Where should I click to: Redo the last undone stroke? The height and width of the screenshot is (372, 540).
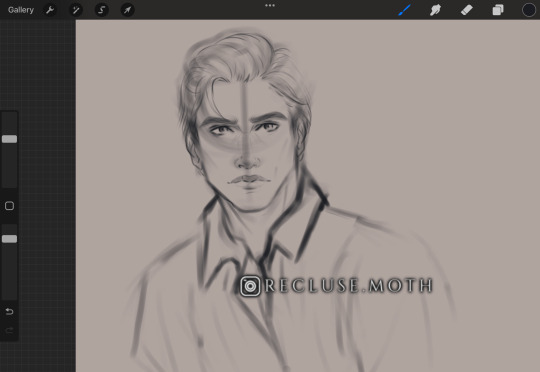pyautogui.click(x=9, y=331)
